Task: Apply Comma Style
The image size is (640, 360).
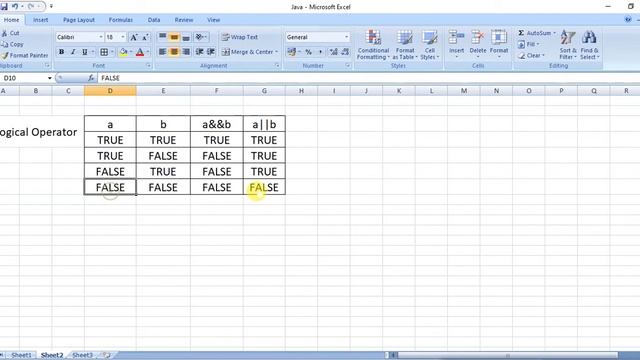Action: (x=320, y=52)
